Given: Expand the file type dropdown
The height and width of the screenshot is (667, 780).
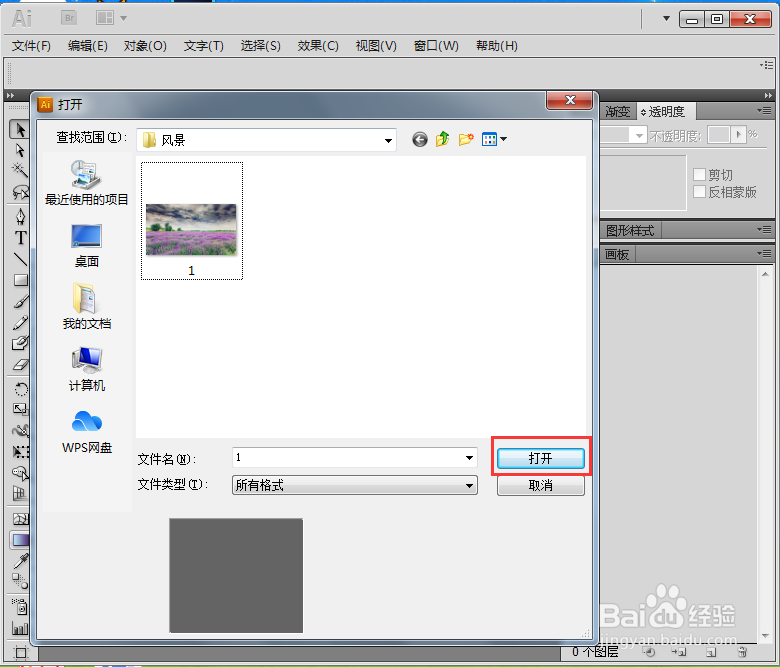Looking at the screenshot, I should coord(469,485).
